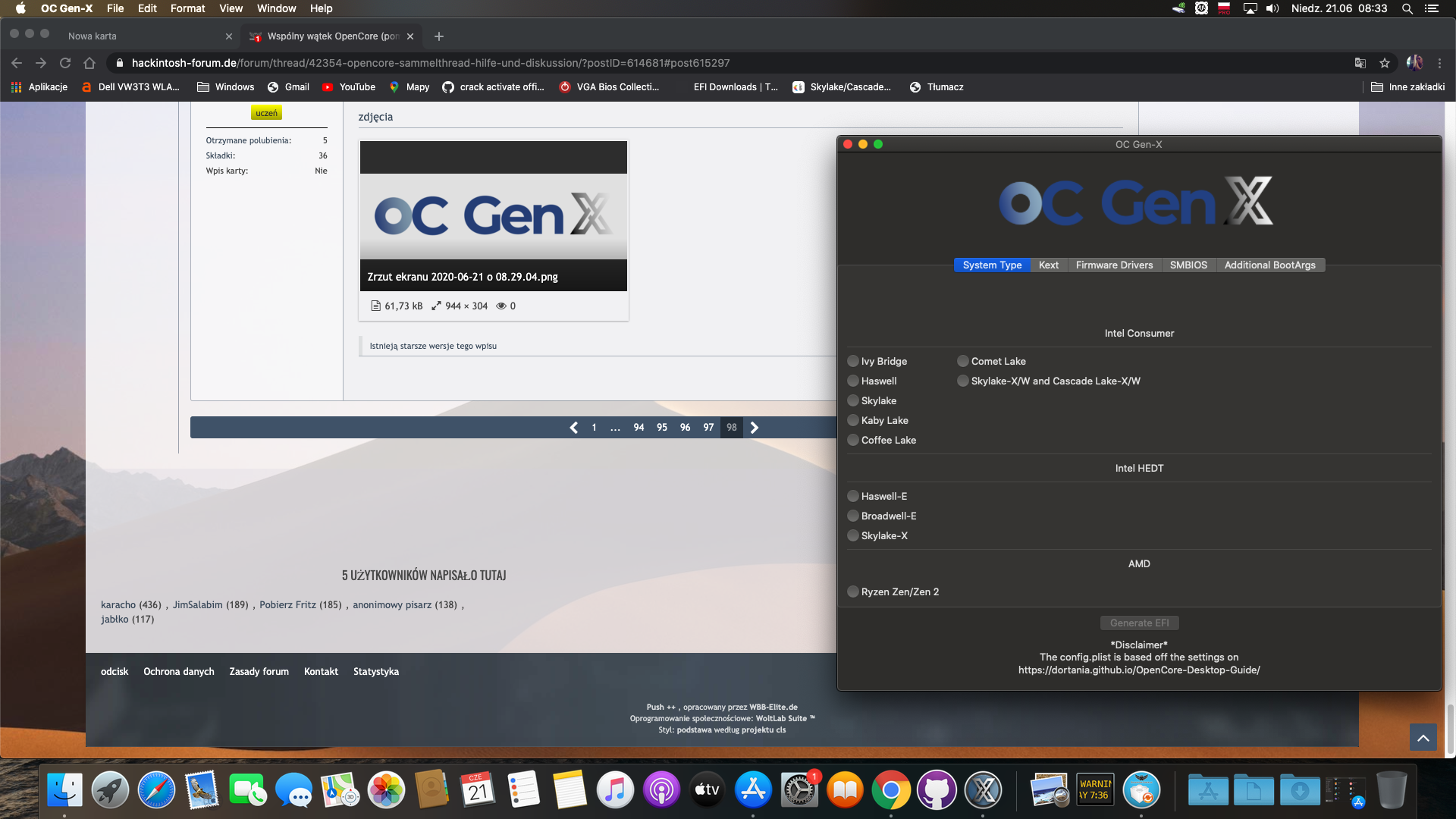
Task: Click the Generate EFI button
Action: (x=1139, y=623)
